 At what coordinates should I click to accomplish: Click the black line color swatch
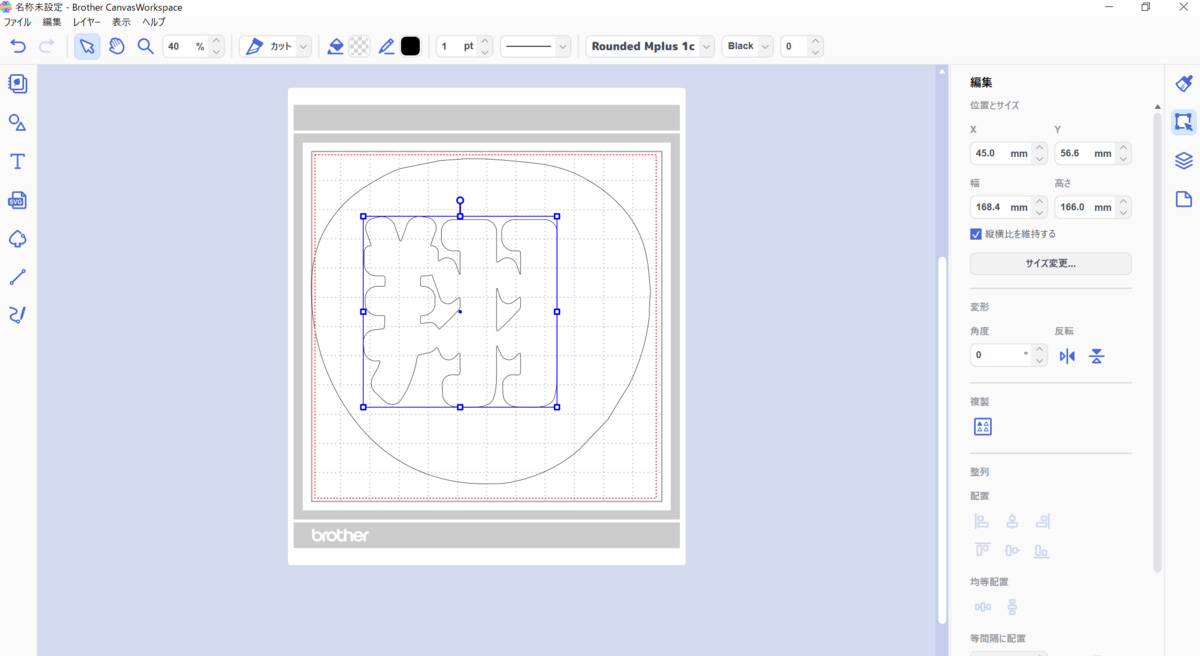pos(410,46)
